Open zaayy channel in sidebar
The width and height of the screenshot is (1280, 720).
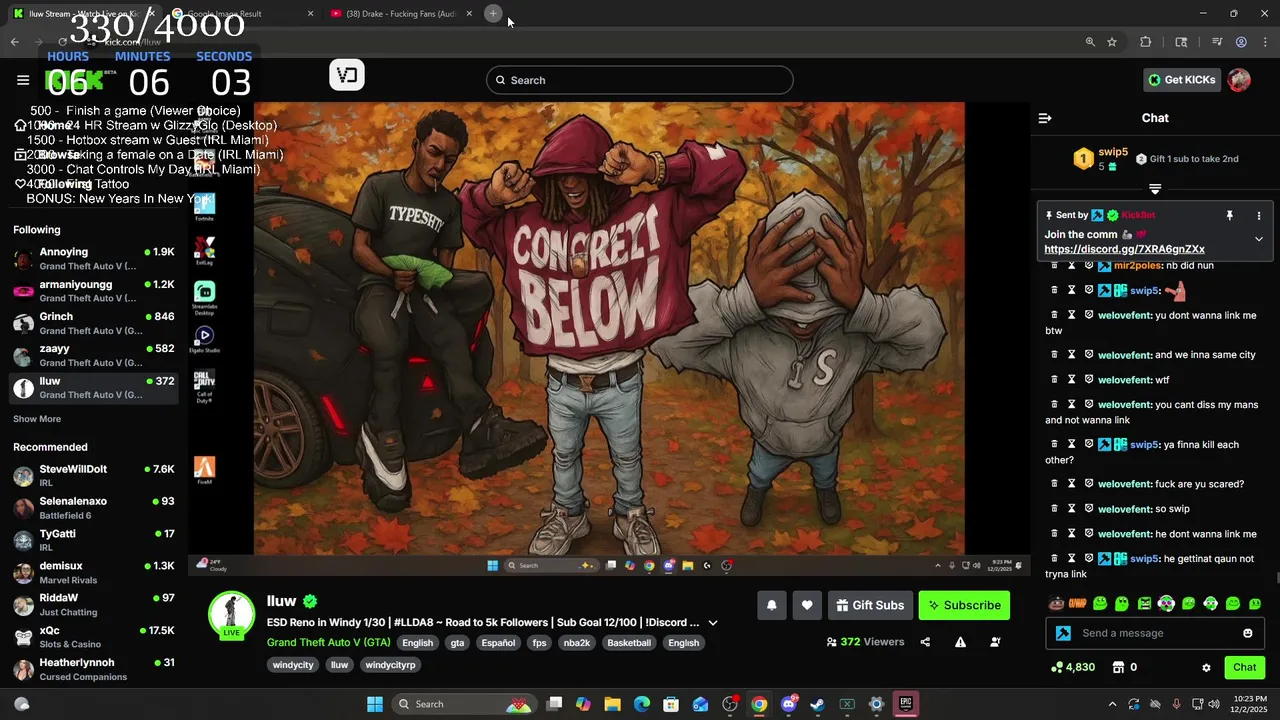(x=94, y=355)
